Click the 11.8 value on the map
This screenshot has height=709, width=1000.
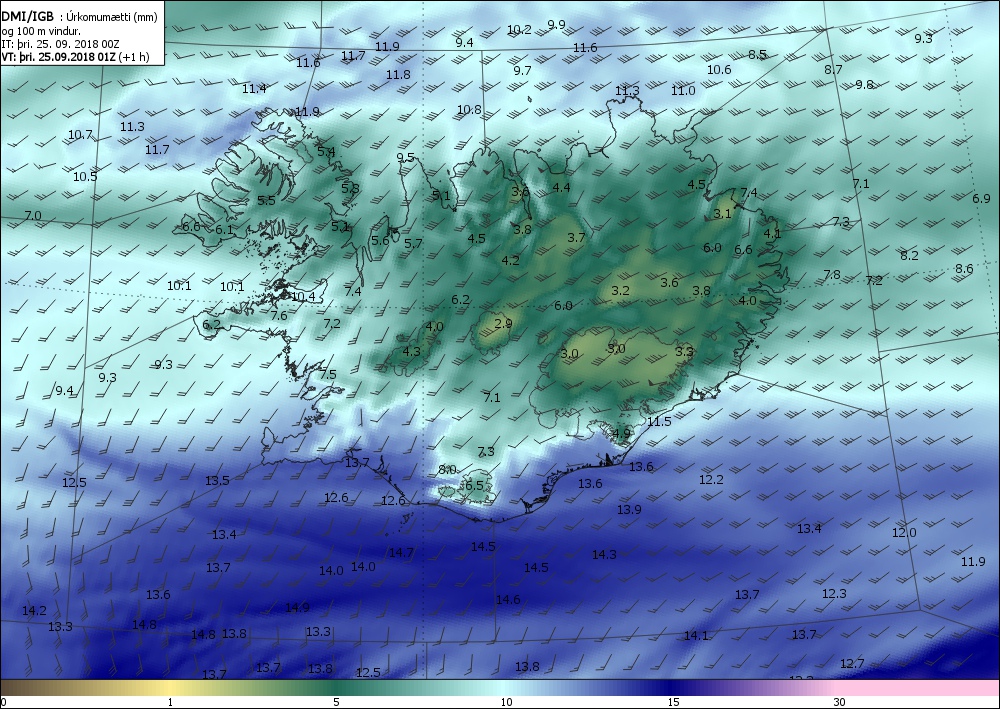click(398, 75)
